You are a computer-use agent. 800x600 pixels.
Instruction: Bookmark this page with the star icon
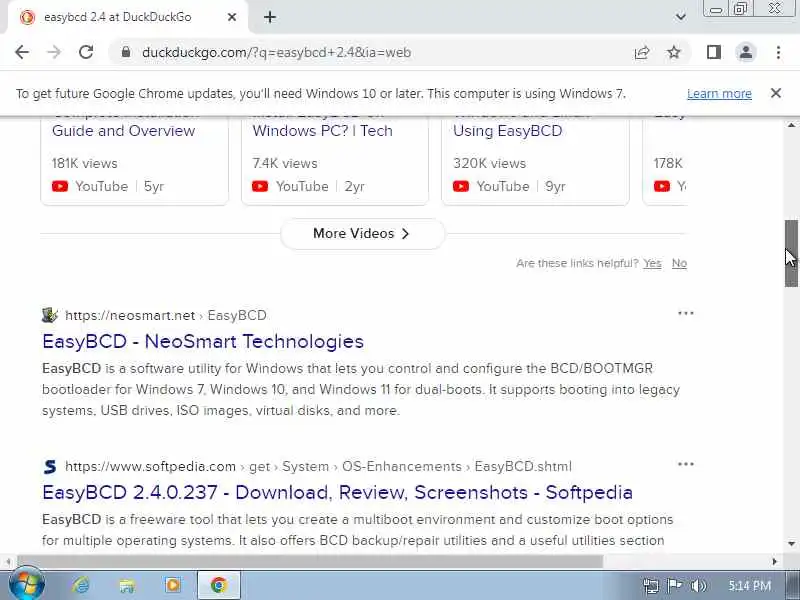(x=674, y=52)
